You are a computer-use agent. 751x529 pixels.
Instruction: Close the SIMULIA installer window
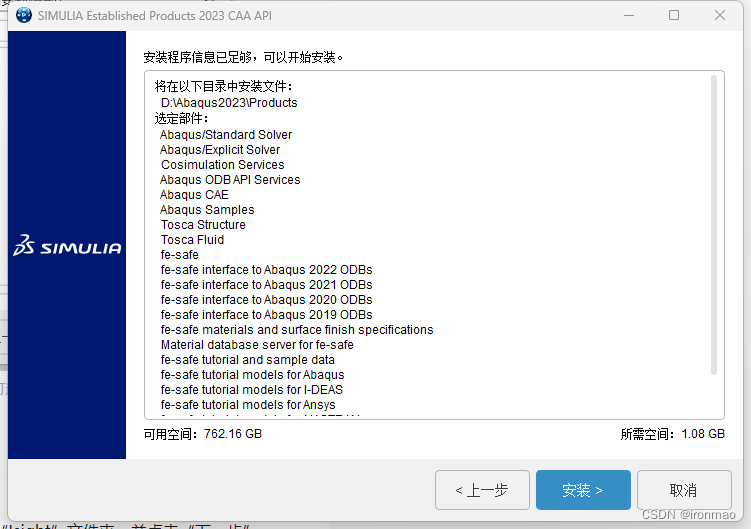pyautogui.click(x=719, y=15)
